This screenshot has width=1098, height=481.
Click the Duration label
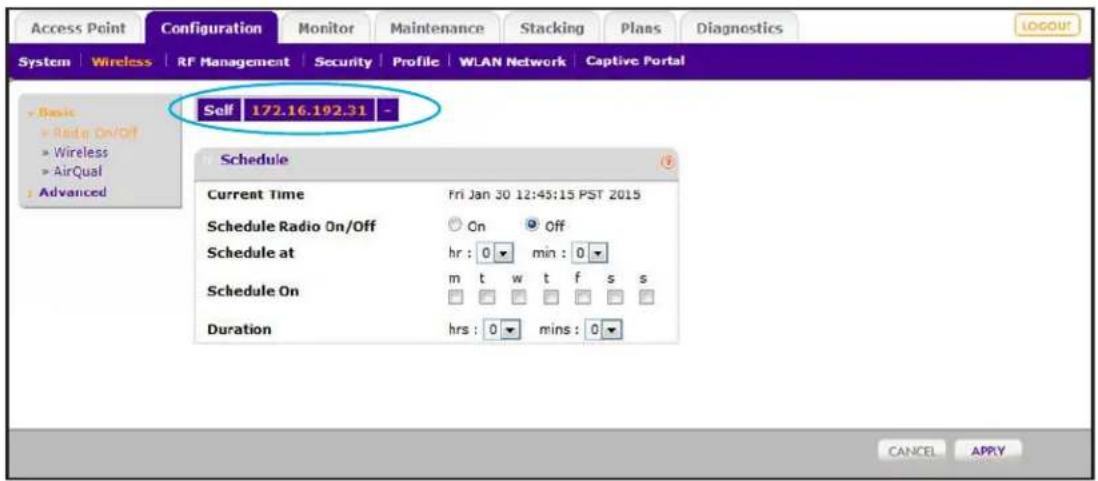coord(239,329)
